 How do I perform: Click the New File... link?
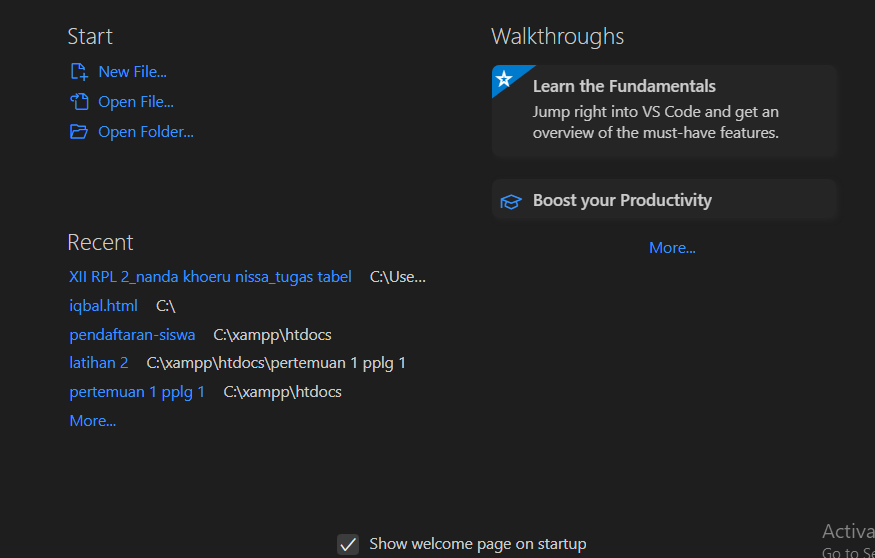click(133, 71)
